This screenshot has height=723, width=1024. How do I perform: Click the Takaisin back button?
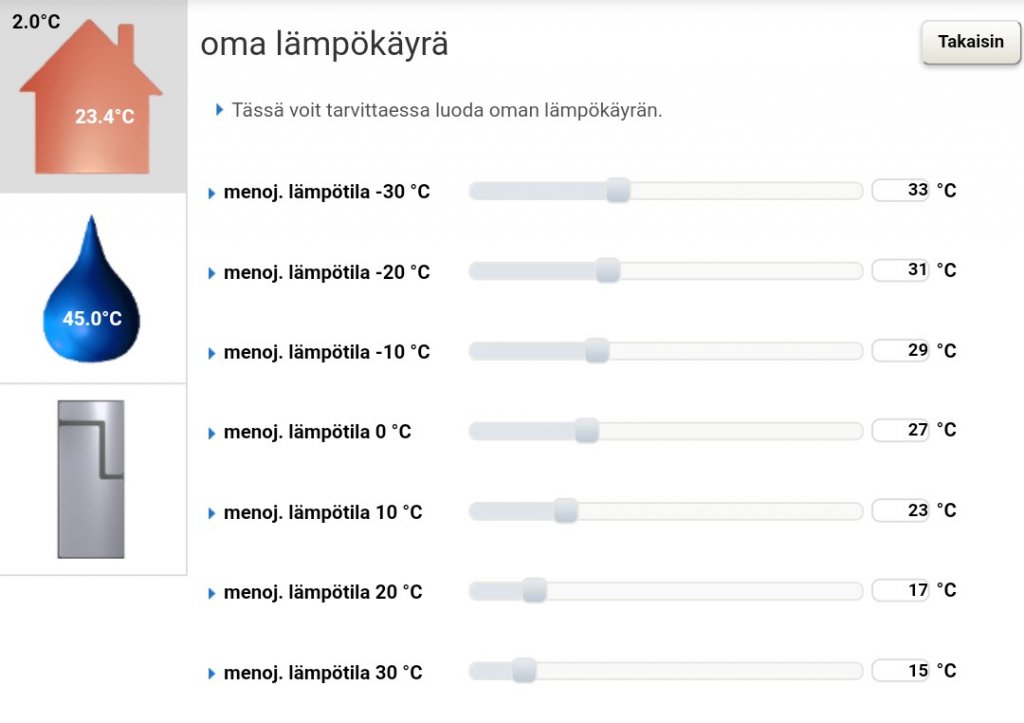coord(970,43)
